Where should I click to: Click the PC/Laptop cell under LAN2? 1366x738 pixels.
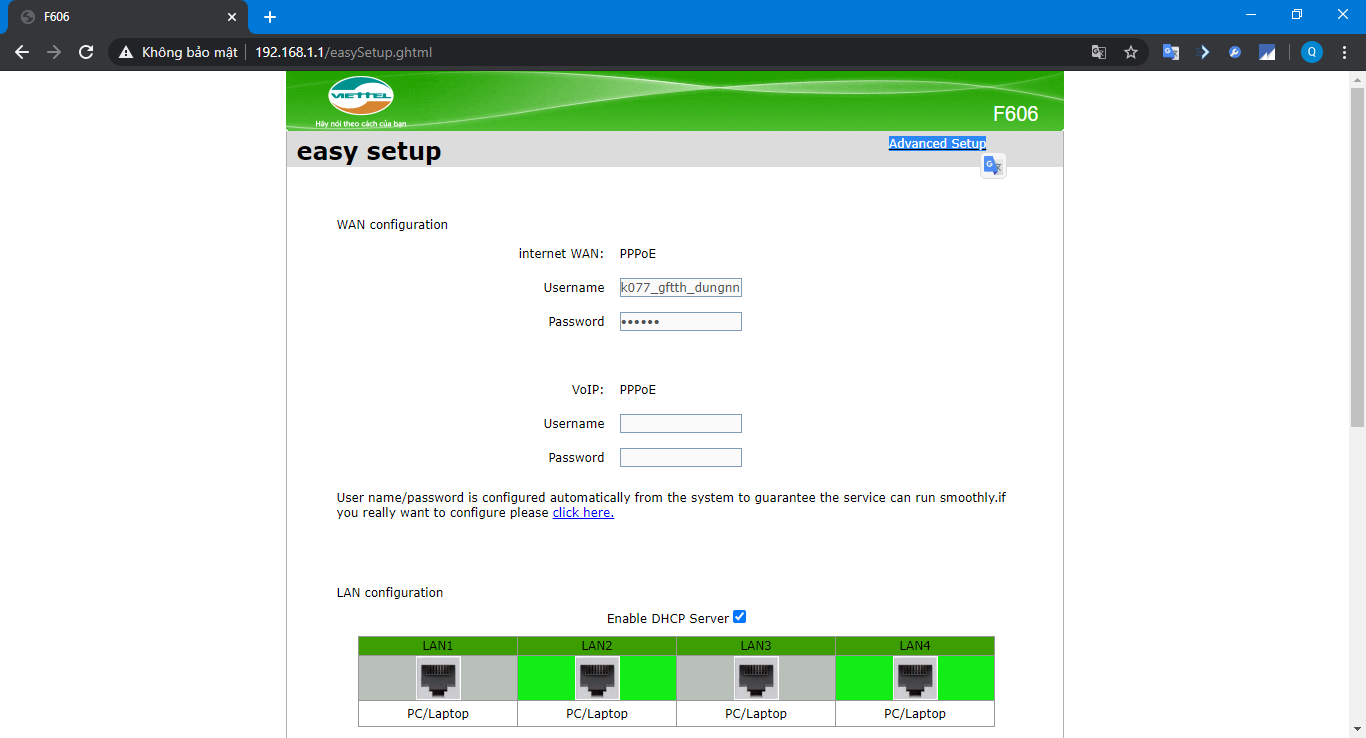pyautogui.click(x=597, y=714)
